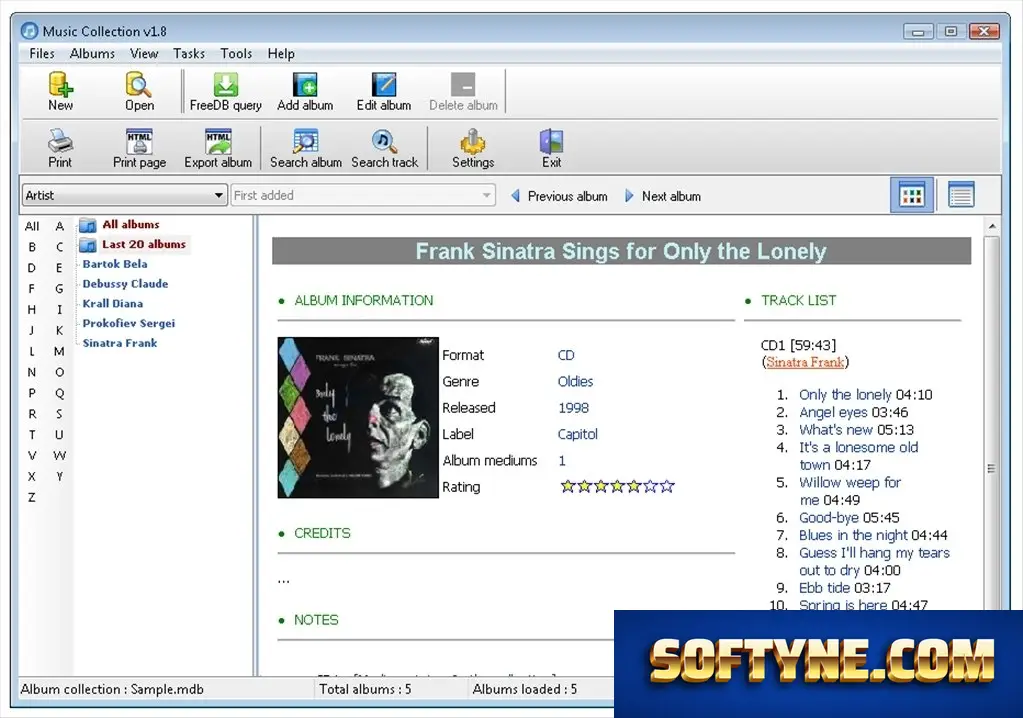The image size is (1023, 718).
Task: Switch to the thumbnail grid view
Action: point(911,195)
